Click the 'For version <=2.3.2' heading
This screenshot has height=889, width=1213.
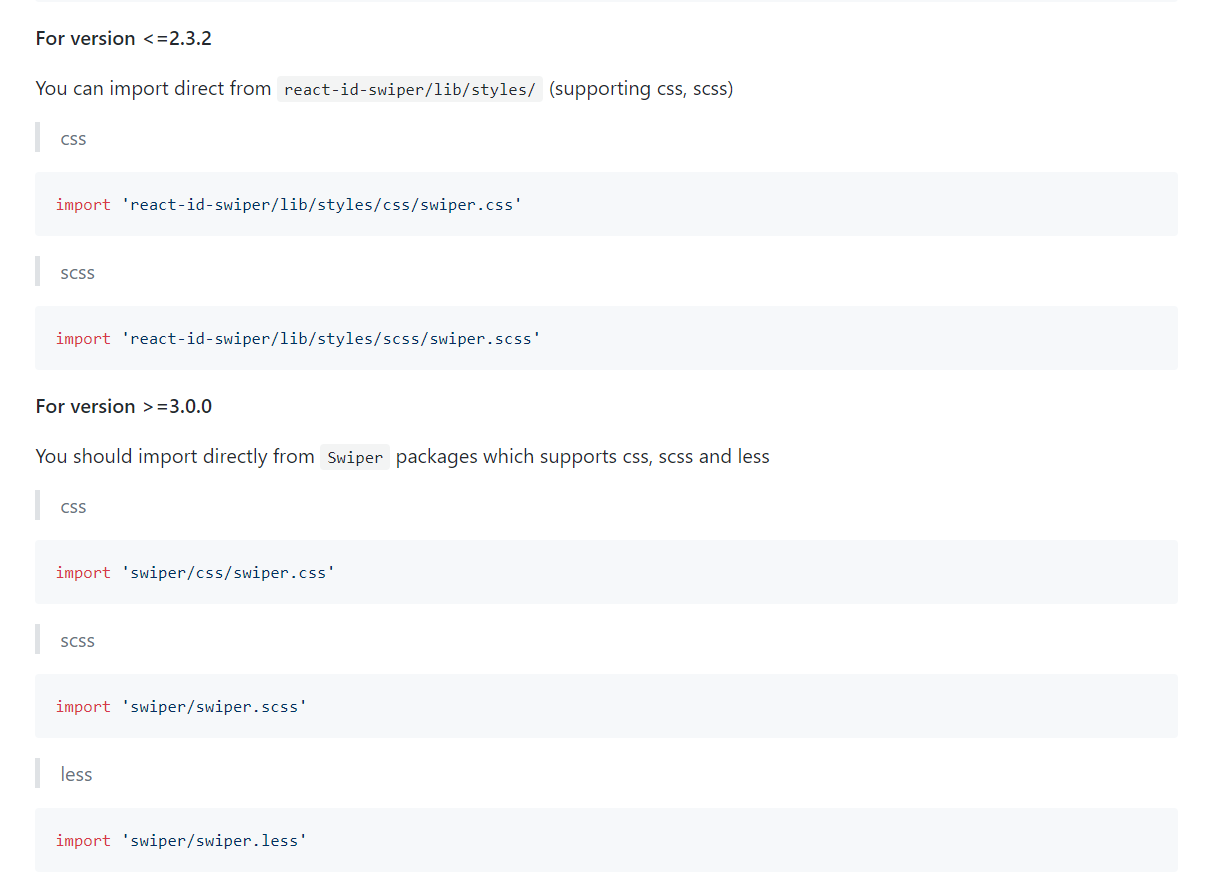(x=123, y=38)
